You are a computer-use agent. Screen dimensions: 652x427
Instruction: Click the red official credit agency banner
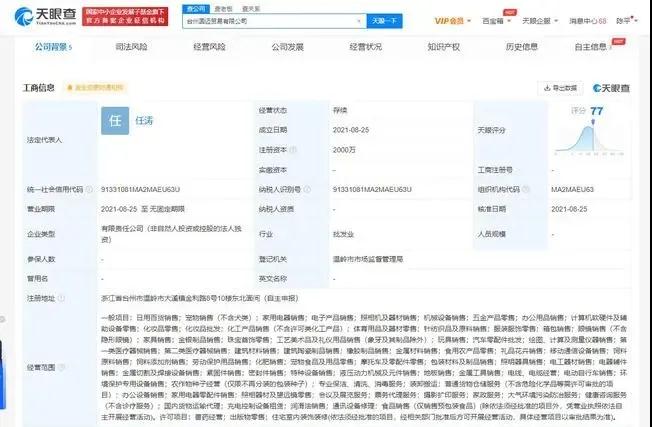click(x=125, y=16)
